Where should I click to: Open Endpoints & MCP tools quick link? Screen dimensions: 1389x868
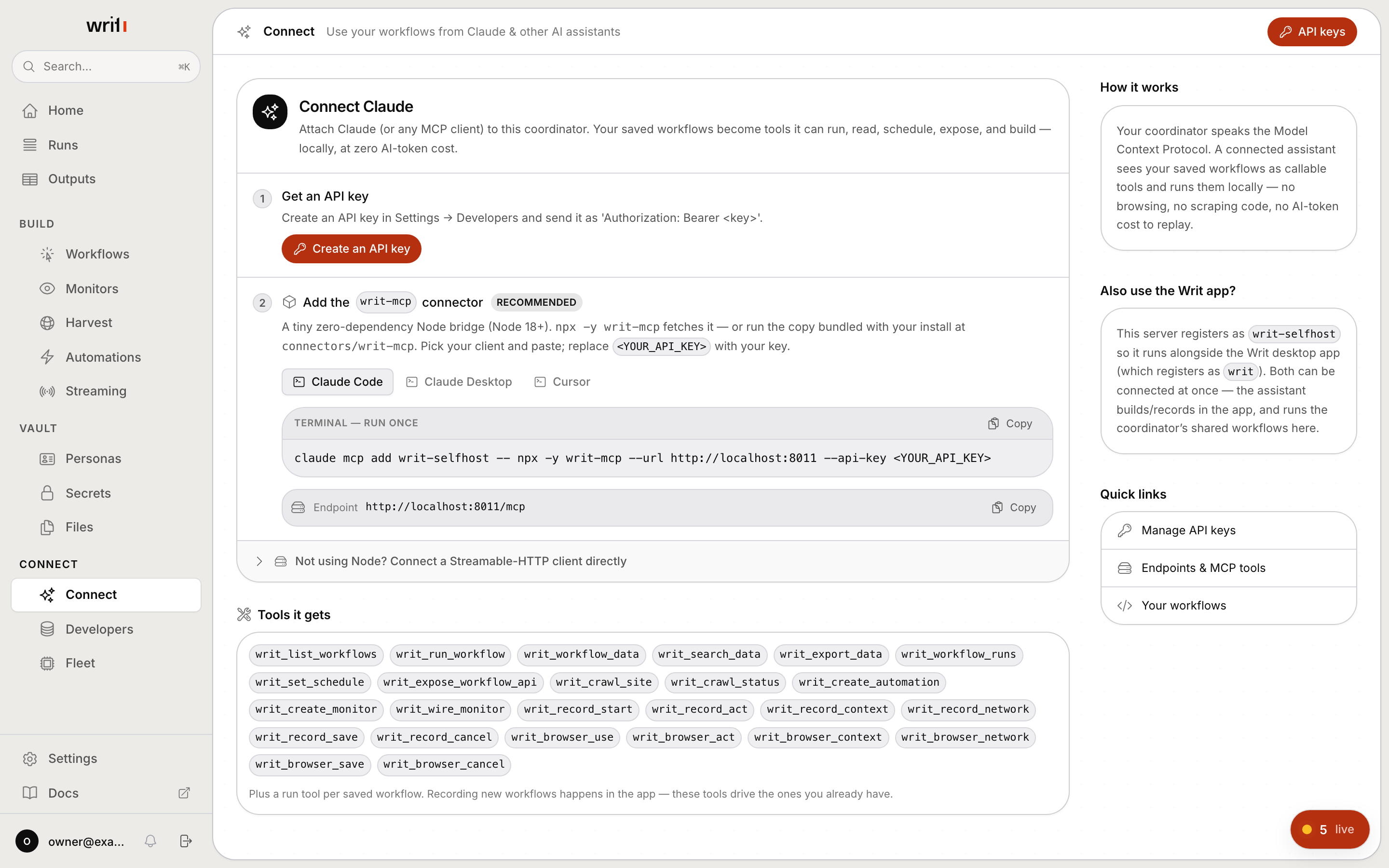pyautogui.click(x=1228, y=568)
